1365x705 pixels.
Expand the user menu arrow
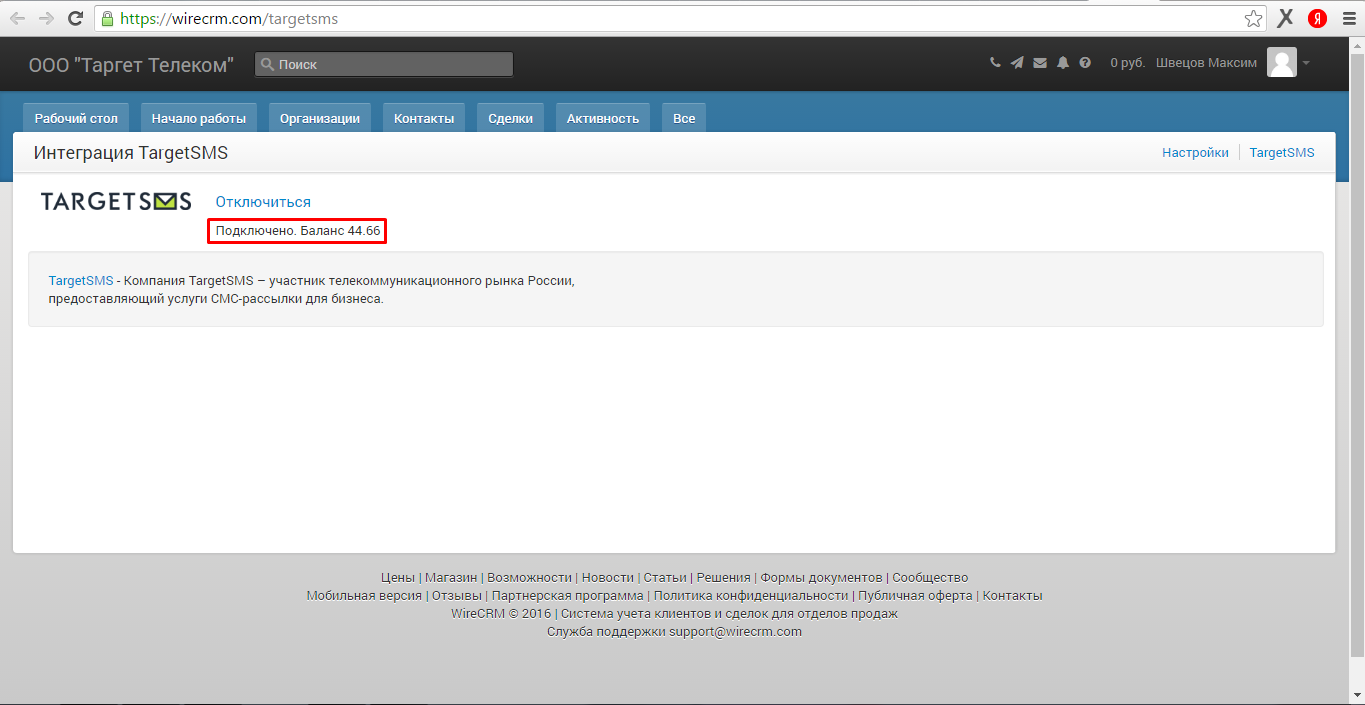(x=1306, y=63)
